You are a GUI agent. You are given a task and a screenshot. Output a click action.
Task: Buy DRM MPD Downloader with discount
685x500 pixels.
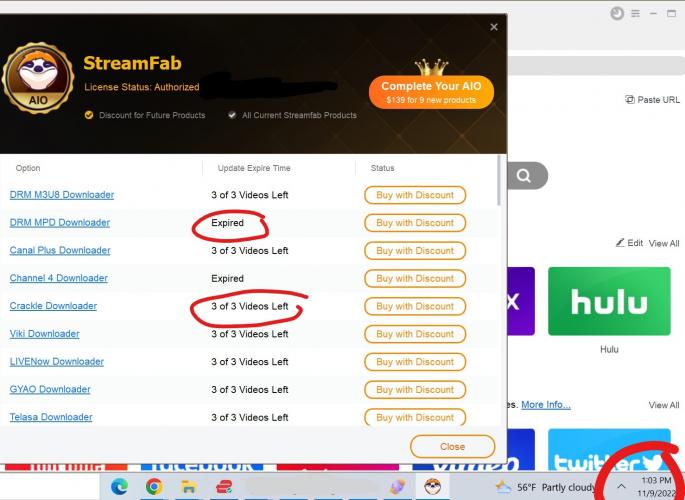tap(415, 223)
